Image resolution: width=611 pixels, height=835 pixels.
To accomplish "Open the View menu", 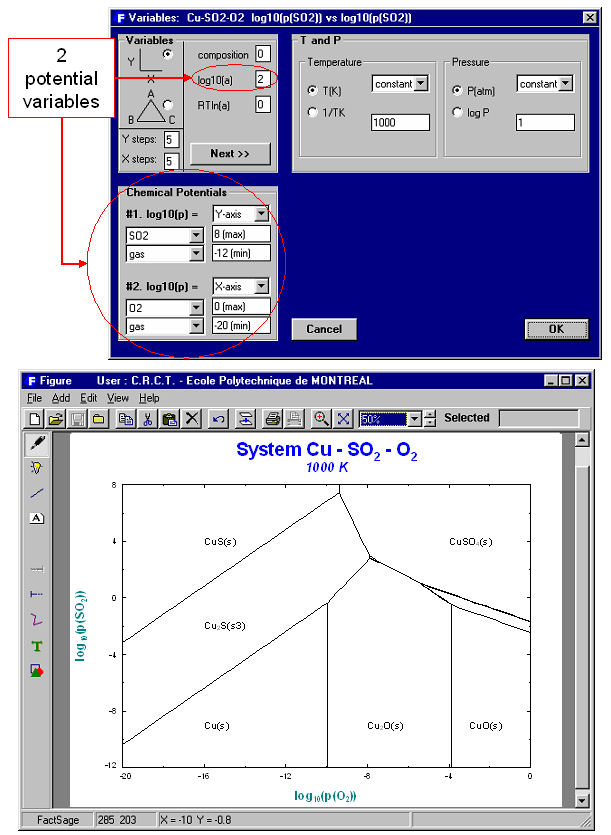I will 118,397.
